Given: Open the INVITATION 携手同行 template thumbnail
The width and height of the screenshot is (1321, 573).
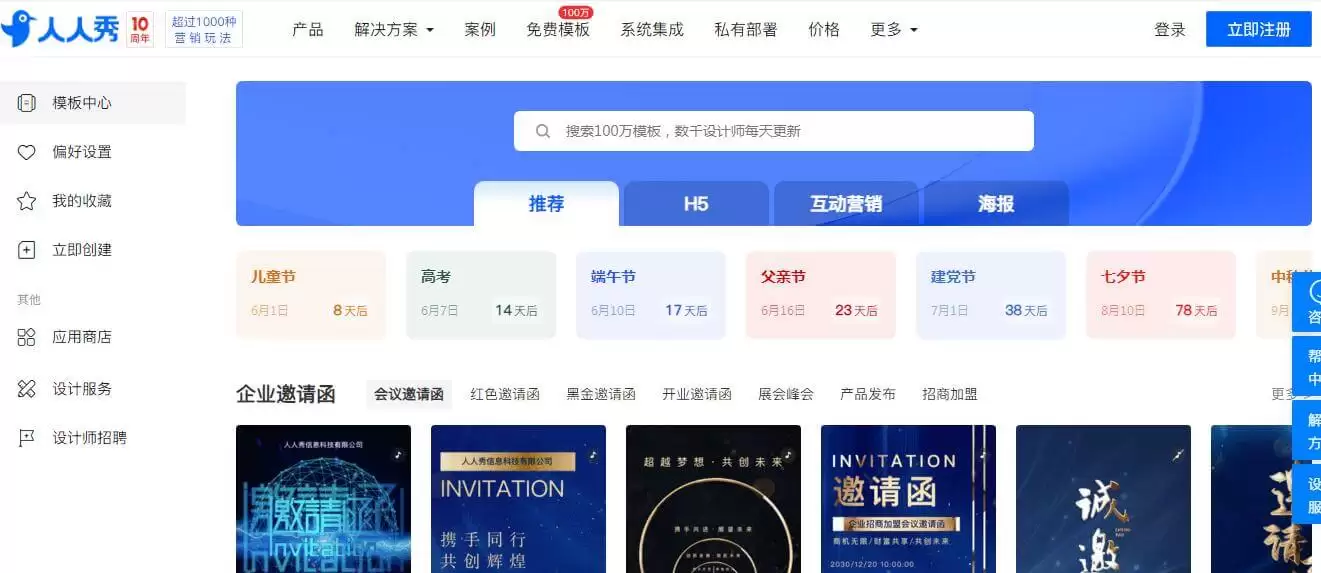Looking at the screenshot, I should tap(518, 499).
